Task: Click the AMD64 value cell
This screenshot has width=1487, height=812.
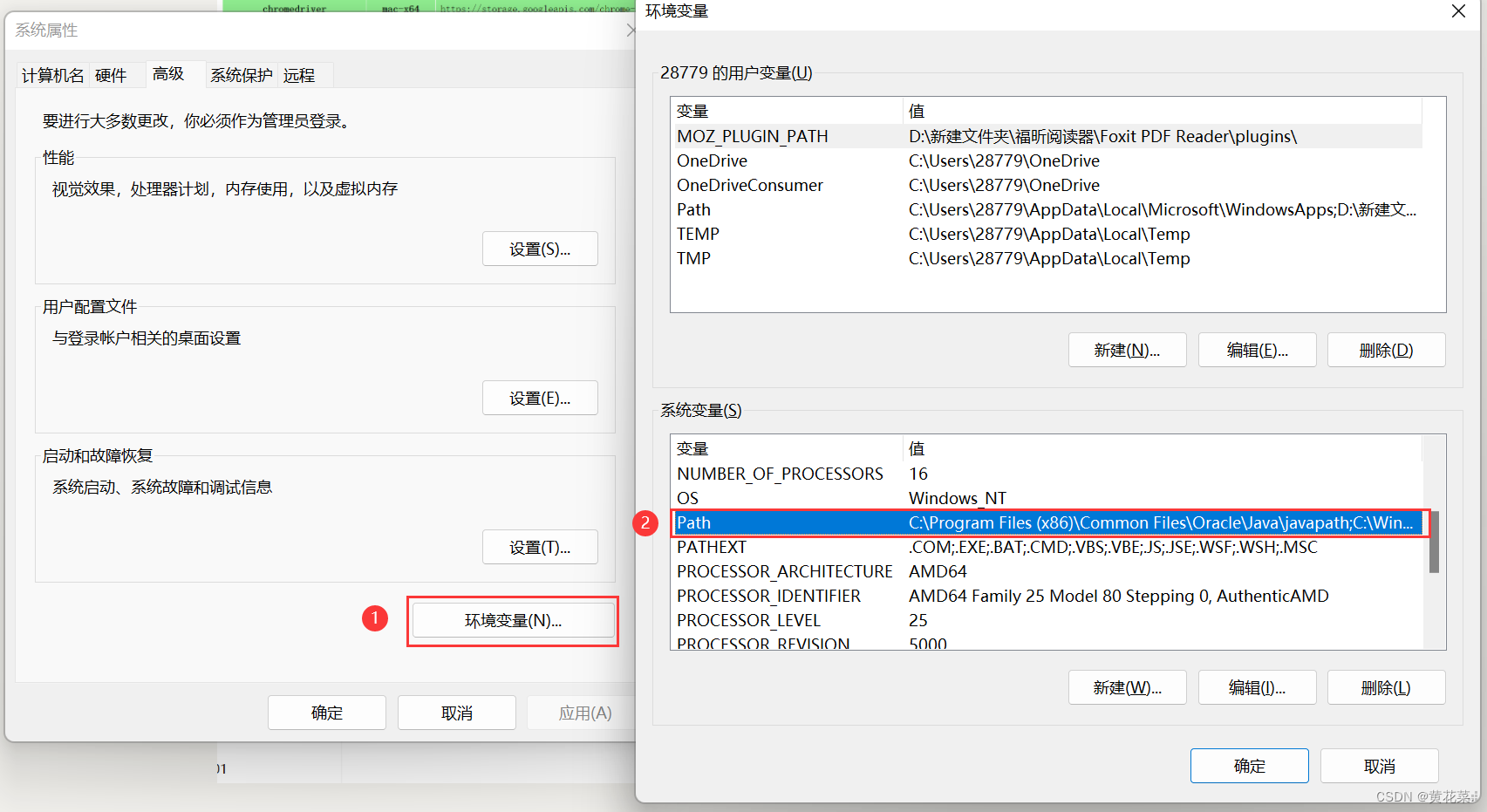Action: click(938, 571)
